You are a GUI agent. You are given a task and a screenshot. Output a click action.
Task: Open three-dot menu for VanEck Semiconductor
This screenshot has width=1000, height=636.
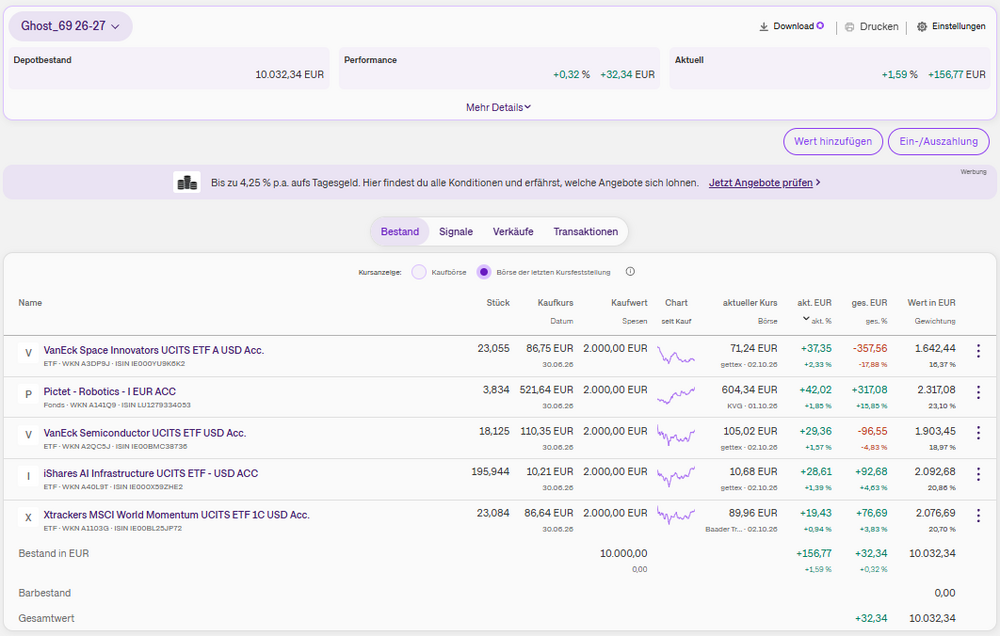tap(978, 433)
